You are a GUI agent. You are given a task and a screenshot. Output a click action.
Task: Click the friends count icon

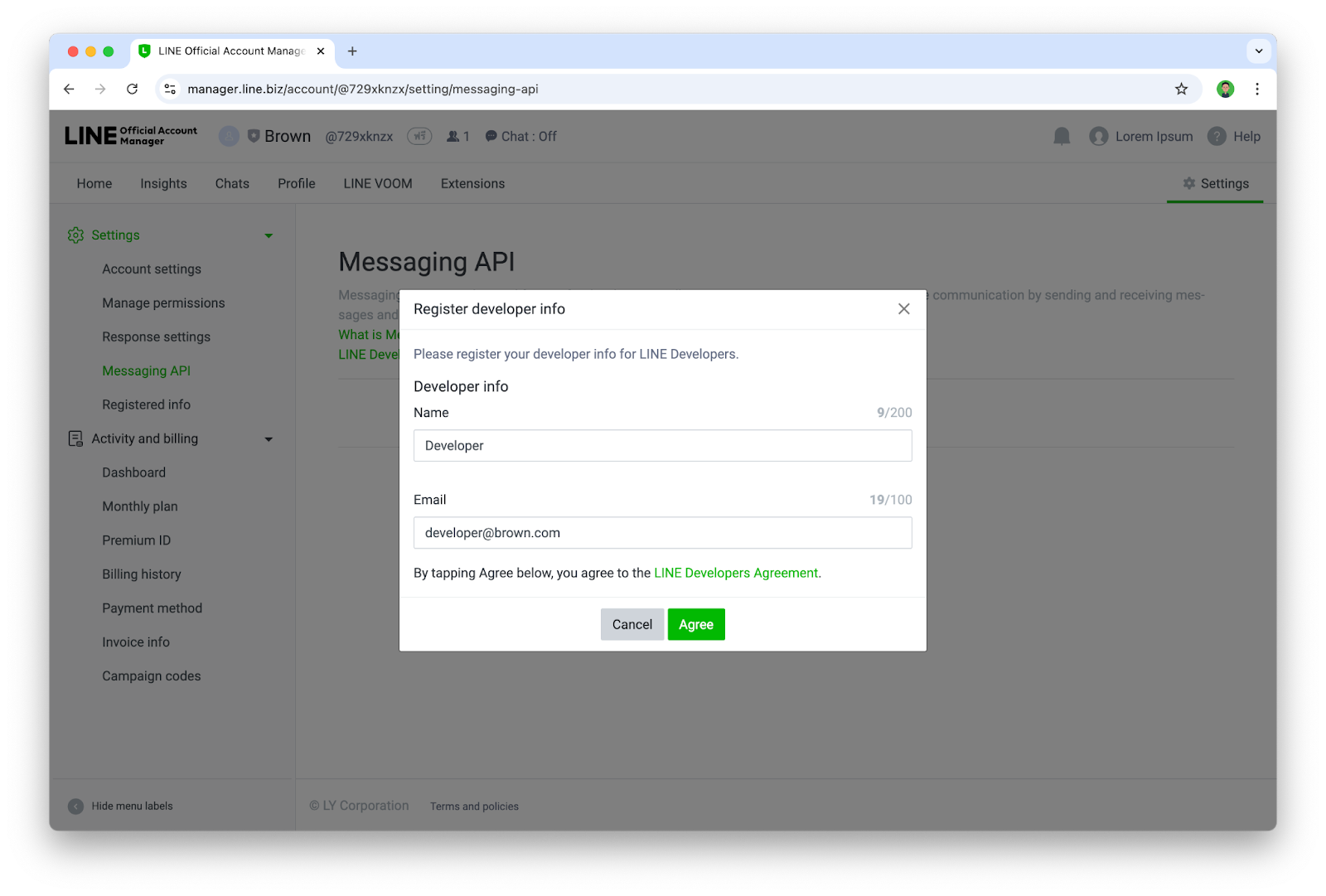point(452,136)
